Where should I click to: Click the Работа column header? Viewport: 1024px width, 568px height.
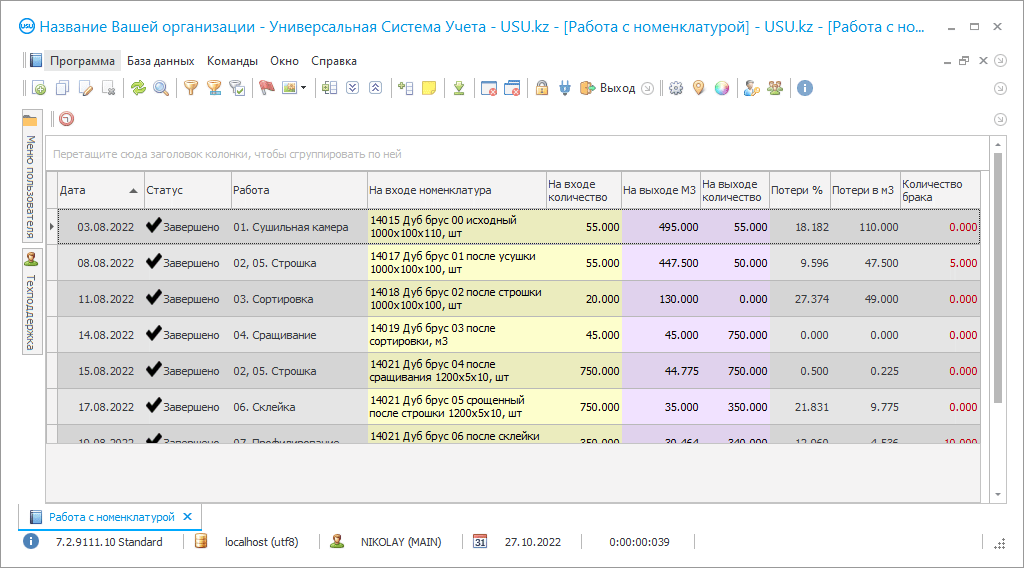(x=299, y=190)
